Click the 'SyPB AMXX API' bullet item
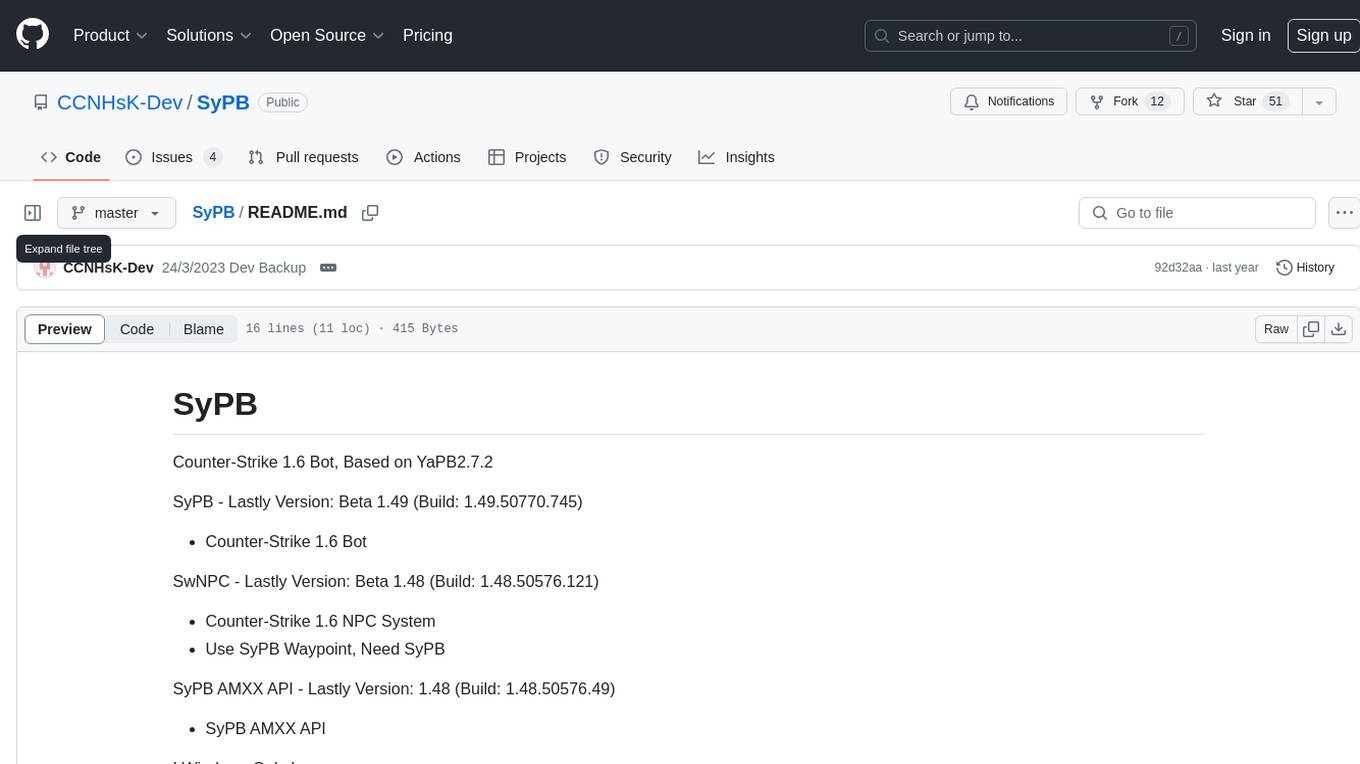Viewport: 1360px width, 764px height. pyautogui.click(x=265, y=729)
